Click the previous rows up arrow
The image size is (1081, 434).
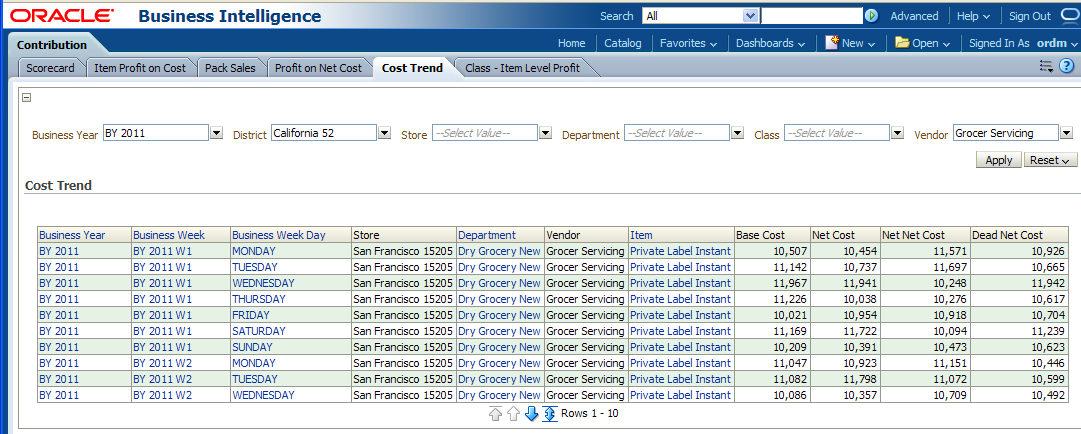(513, 414)
